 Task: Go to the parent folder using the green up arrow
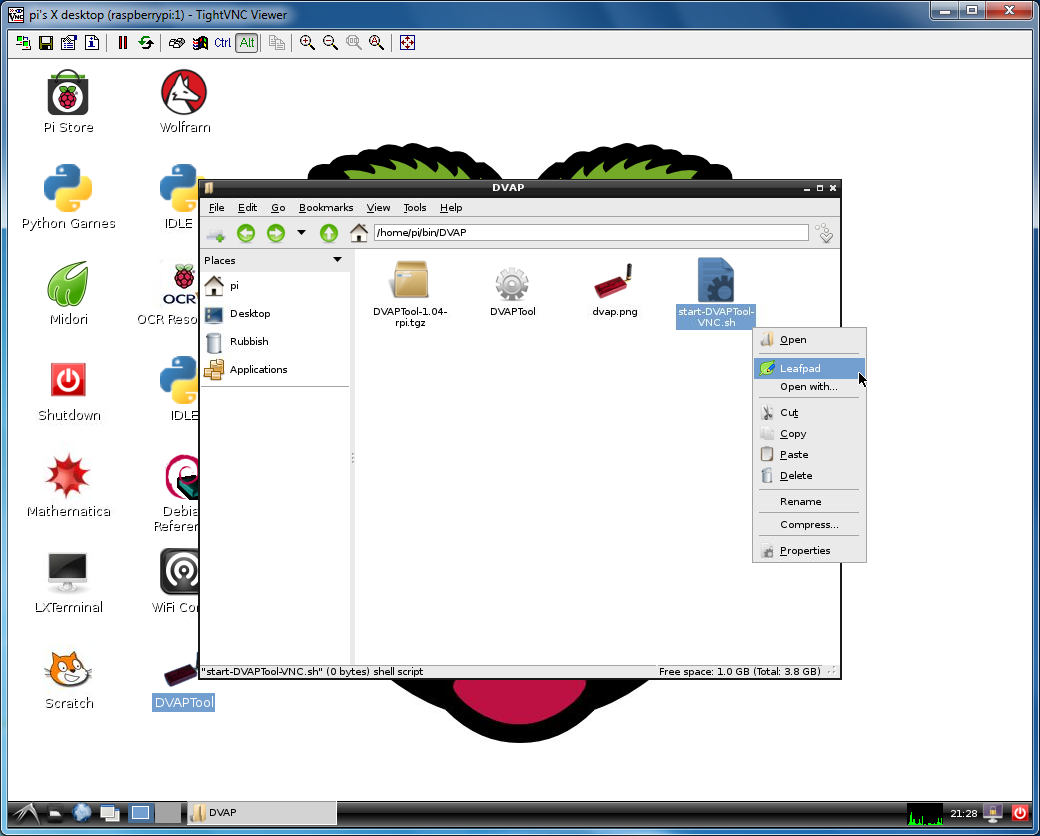pos(329,233)
